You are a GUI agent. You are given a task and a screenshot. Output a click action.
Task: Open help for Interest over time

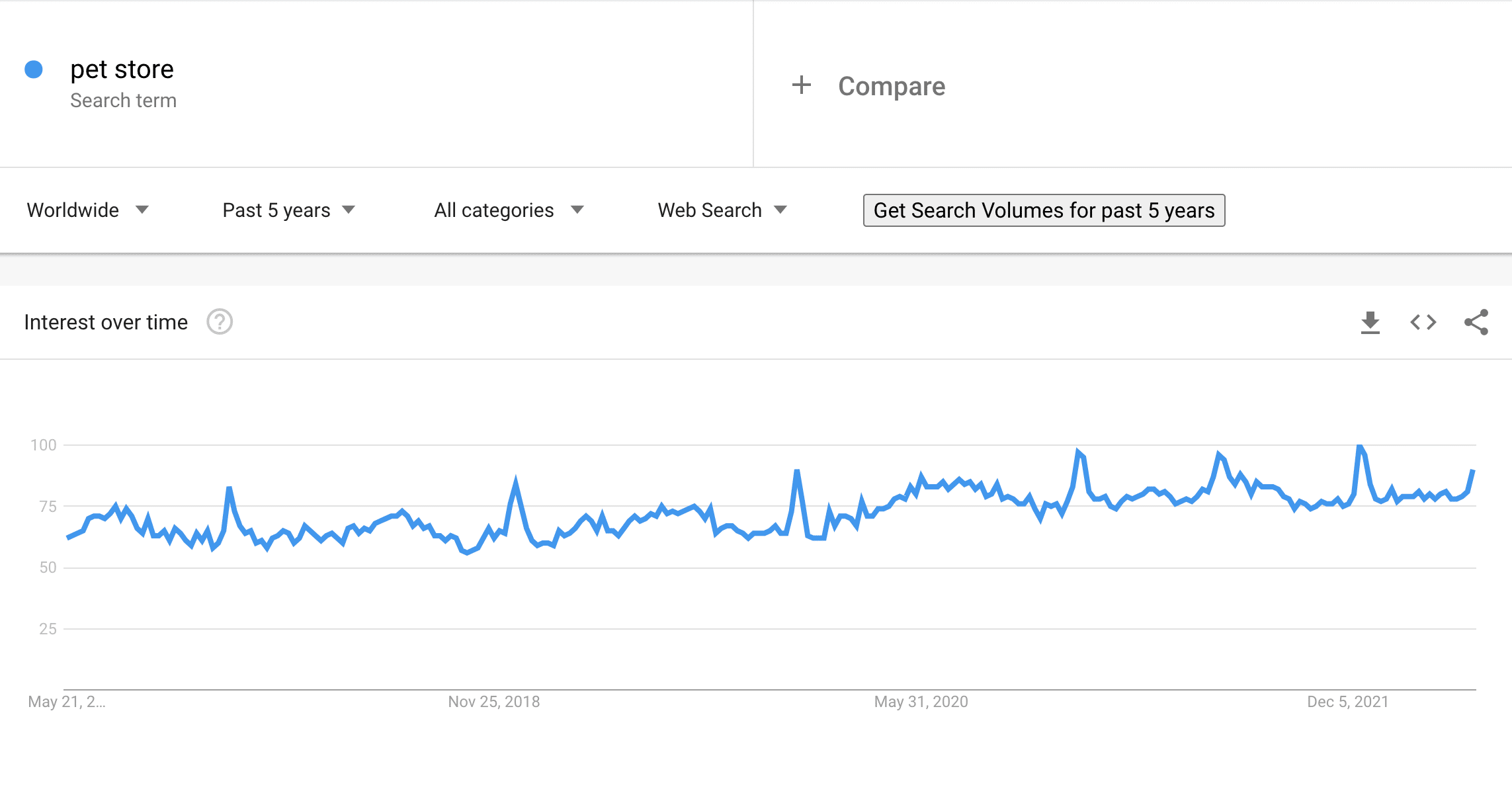pos(220,322)
